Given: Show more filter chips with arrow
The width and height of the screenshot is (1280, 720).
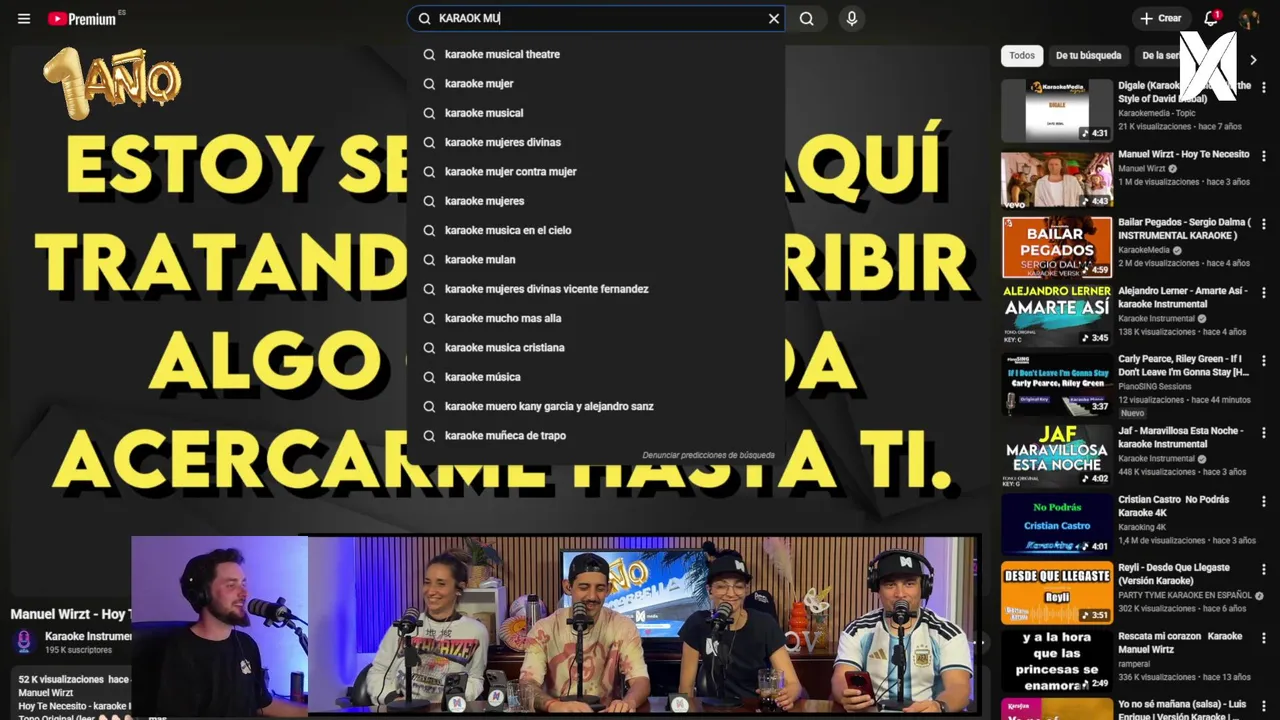Looking at the screenshot, I should (1253, 59).
